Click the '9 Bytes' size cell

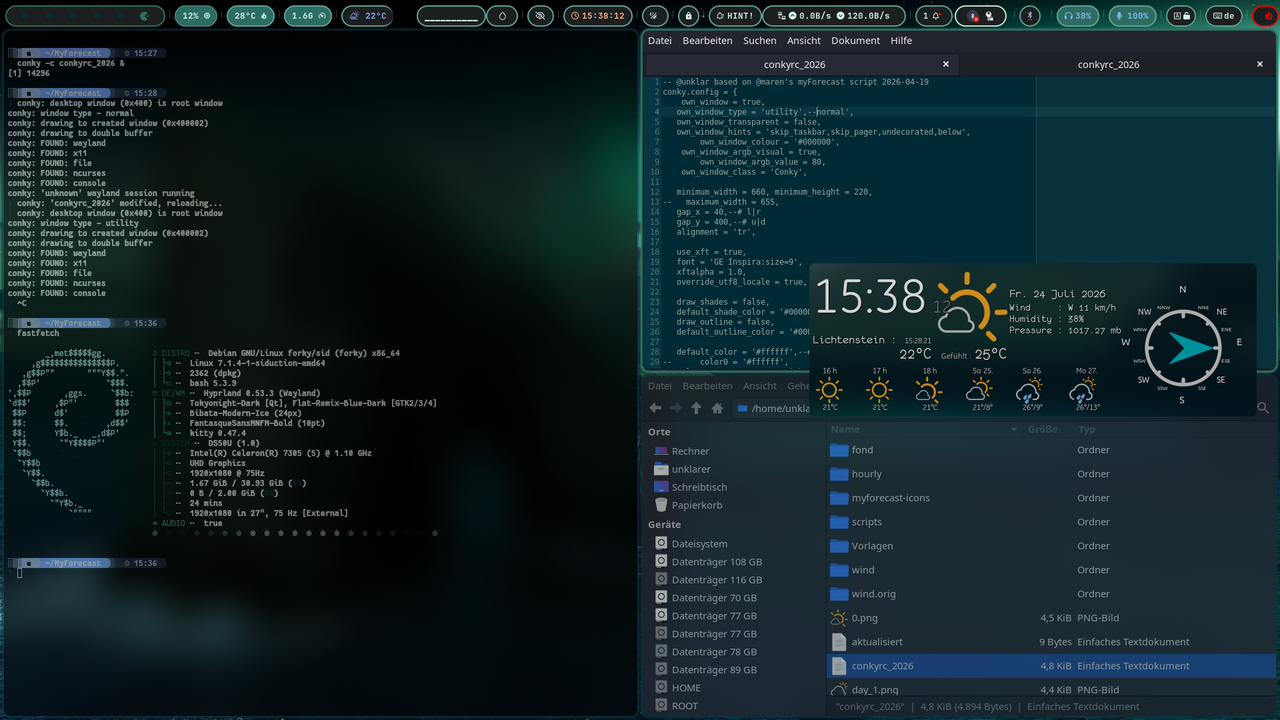1055,642
